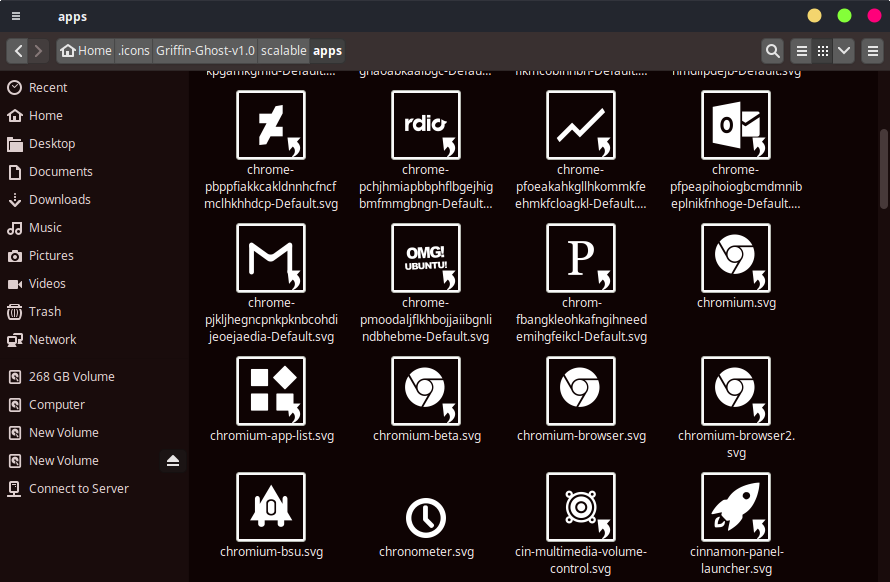Open the view options dropdown arrow
This screenshot has height=582, width=890.
point(844,51)
